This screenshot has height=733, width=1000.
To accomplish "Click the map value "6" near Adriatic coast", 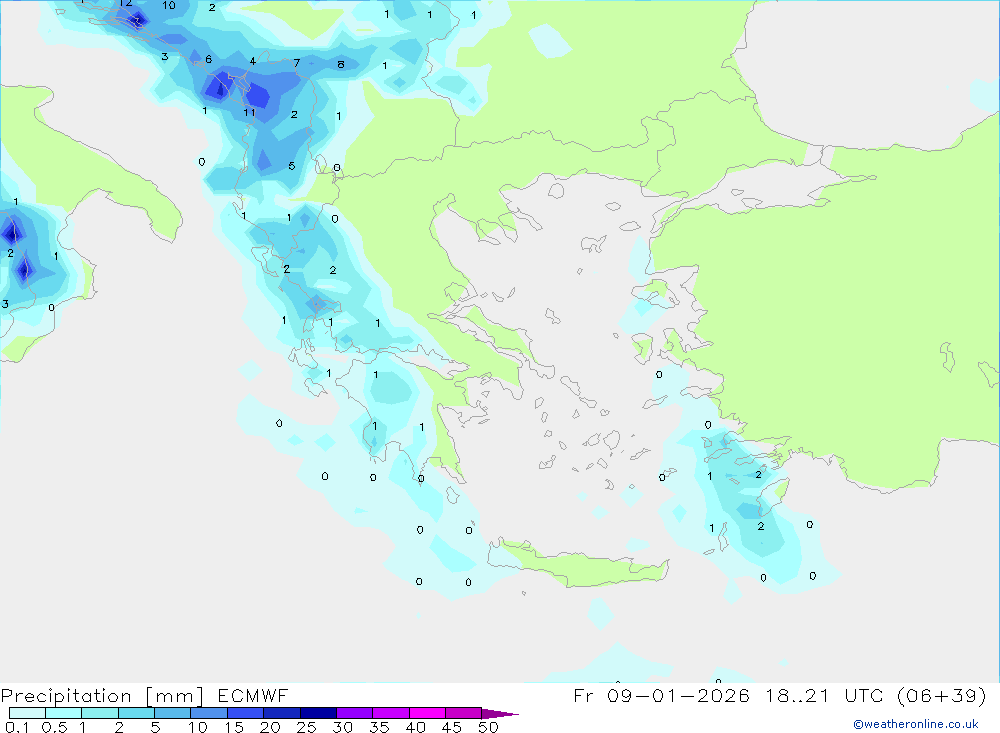I will pos(209,59).
